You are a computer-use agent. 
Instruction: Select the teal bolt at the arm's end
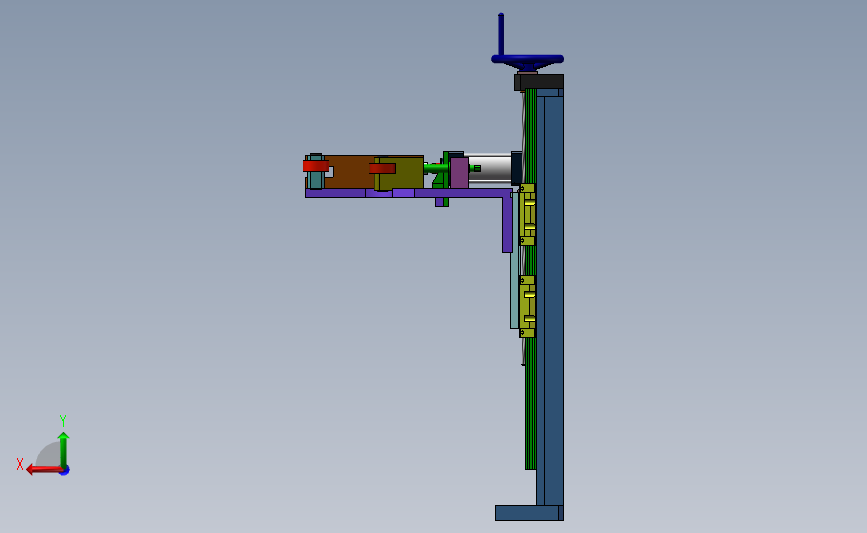[316, 179]
